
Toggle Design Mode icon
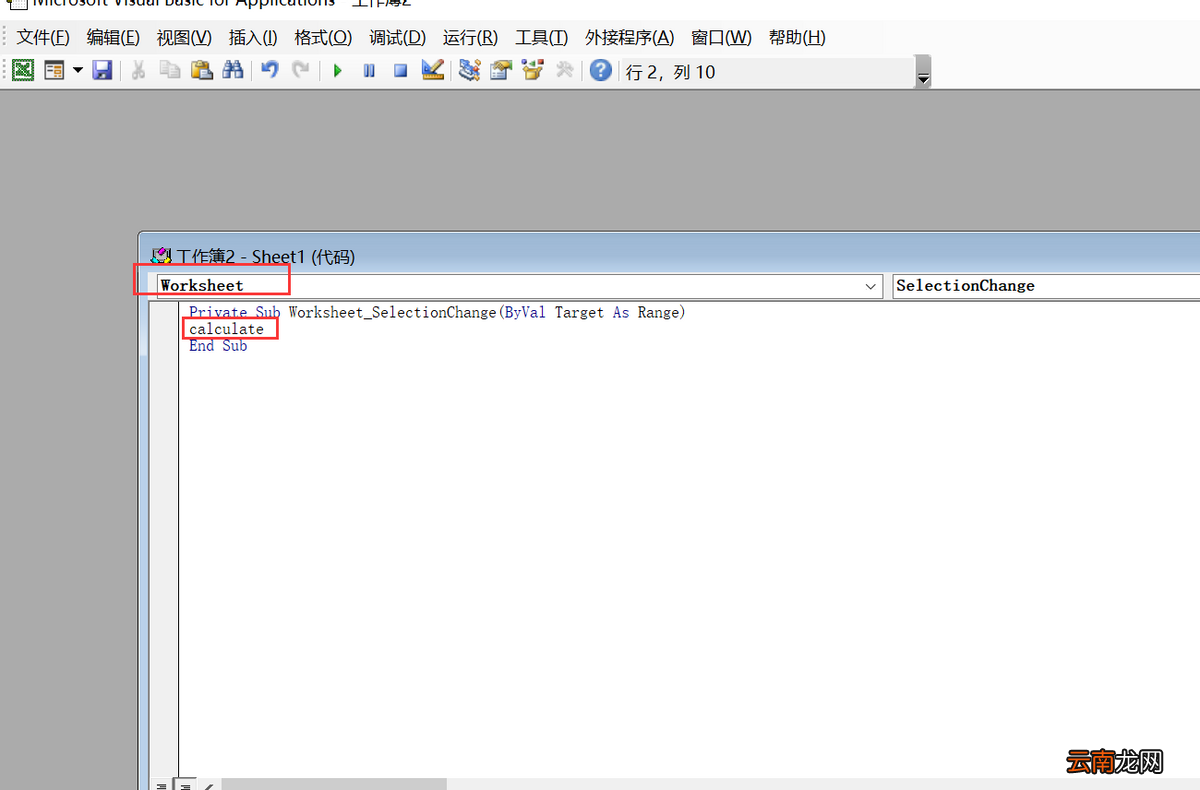click(432, 70)
